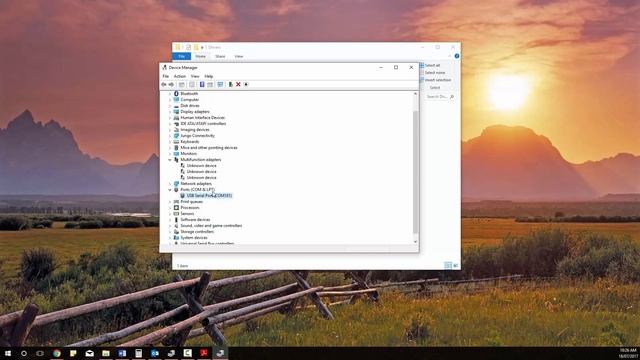The height and width of the screenshot is (360, 640).
Task: Select the Jungo Connectivity icon
Action: coord(176,136)
